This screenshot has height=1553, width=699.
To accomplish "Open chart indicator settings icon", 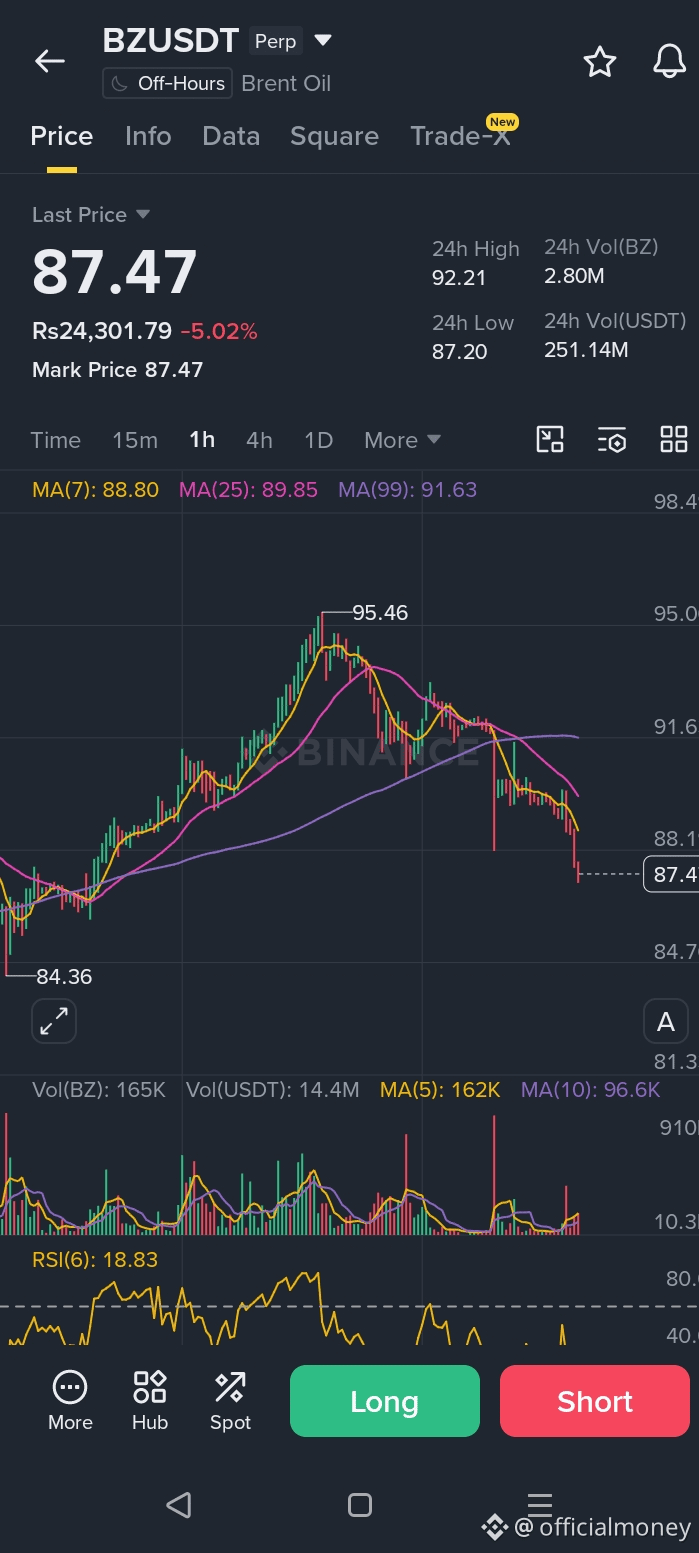I will (612, 440).
